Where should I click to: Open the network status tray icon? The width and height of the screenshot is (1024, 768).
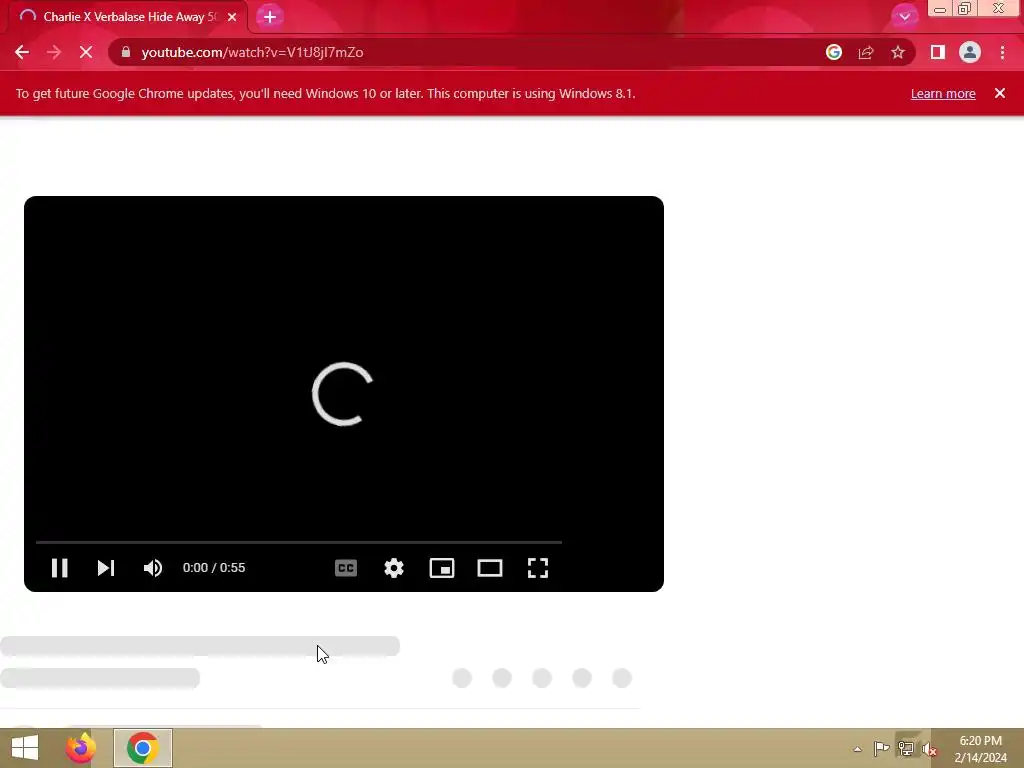pyautogui.click(x=906, y=748)
